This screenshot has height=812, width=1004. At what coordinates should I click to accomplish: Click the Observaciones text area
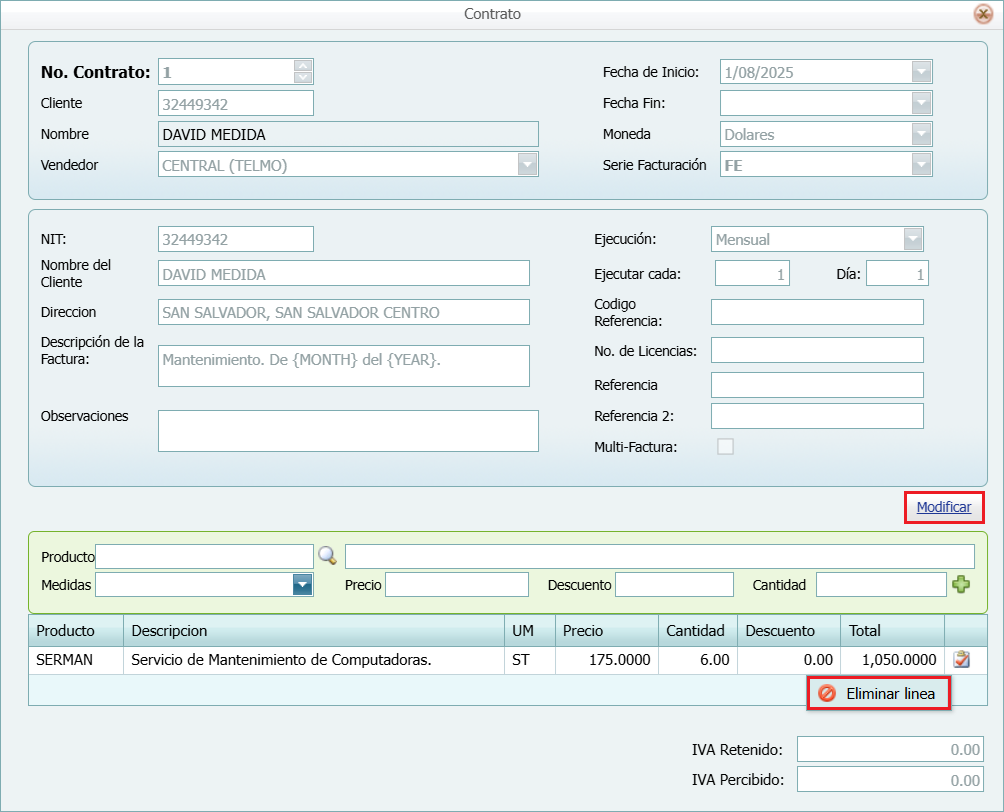(348, 431)
